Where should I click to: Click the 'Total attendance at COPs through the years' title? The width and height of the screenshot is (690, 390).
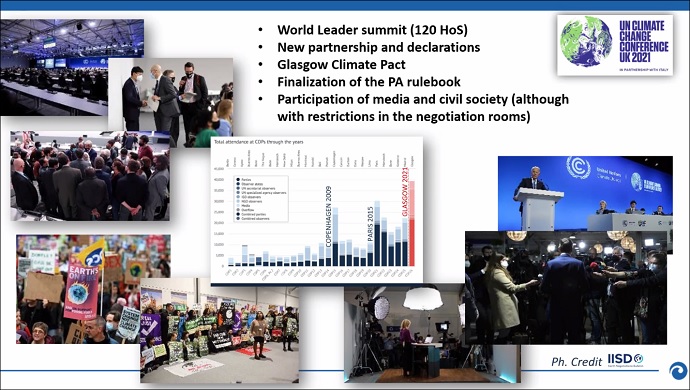click(x=259, y=142)
